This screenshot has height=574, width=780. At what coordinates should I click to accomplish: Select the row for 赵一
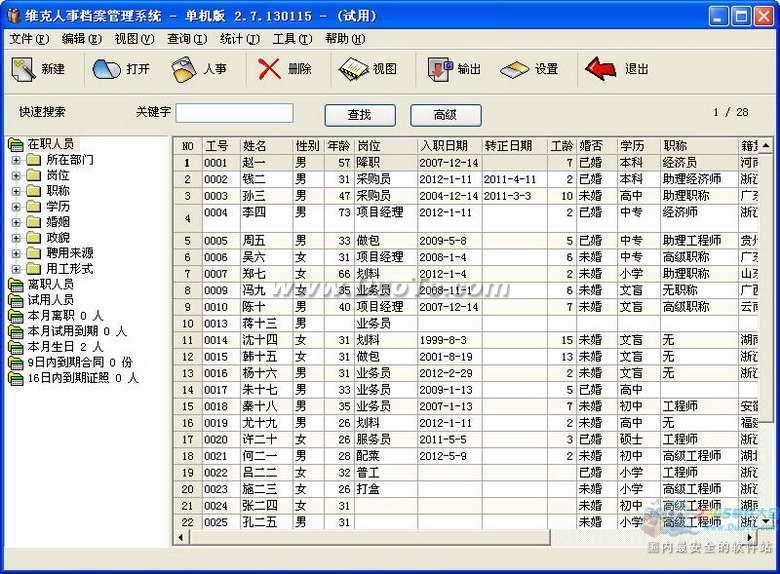[467, 163]
